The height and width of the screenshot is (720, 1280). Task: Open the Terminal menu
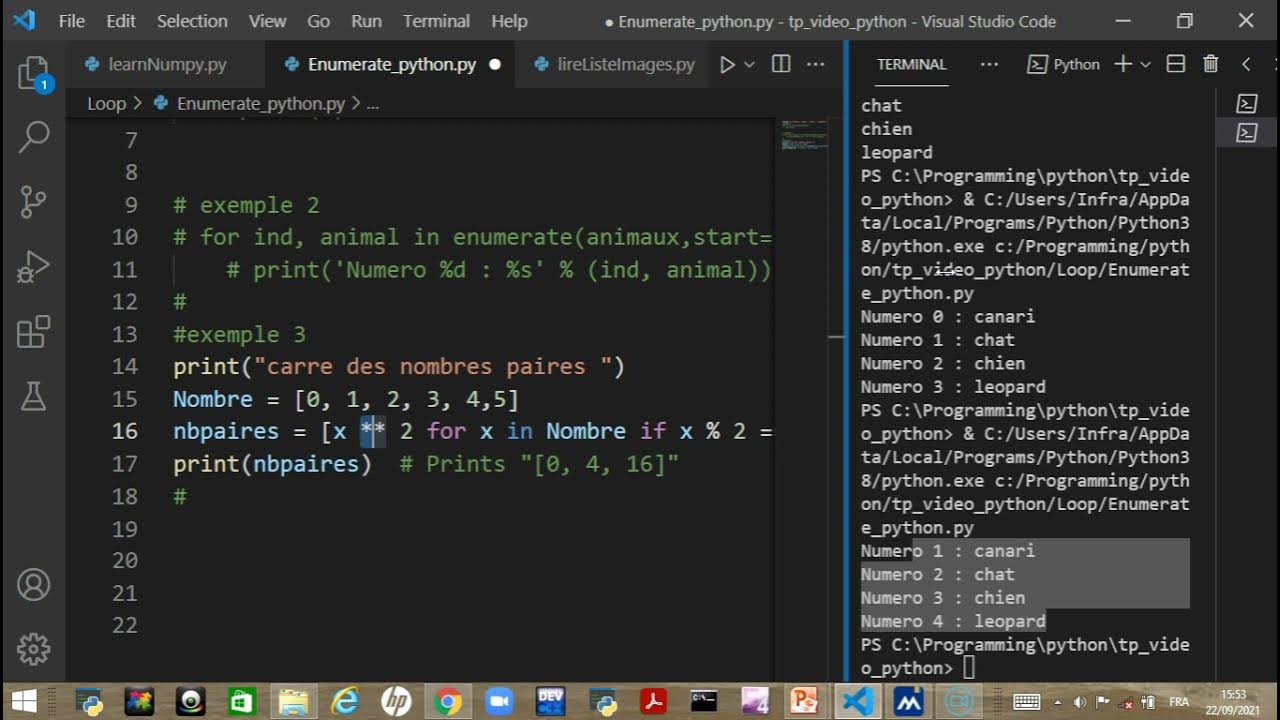coord(436,21)
